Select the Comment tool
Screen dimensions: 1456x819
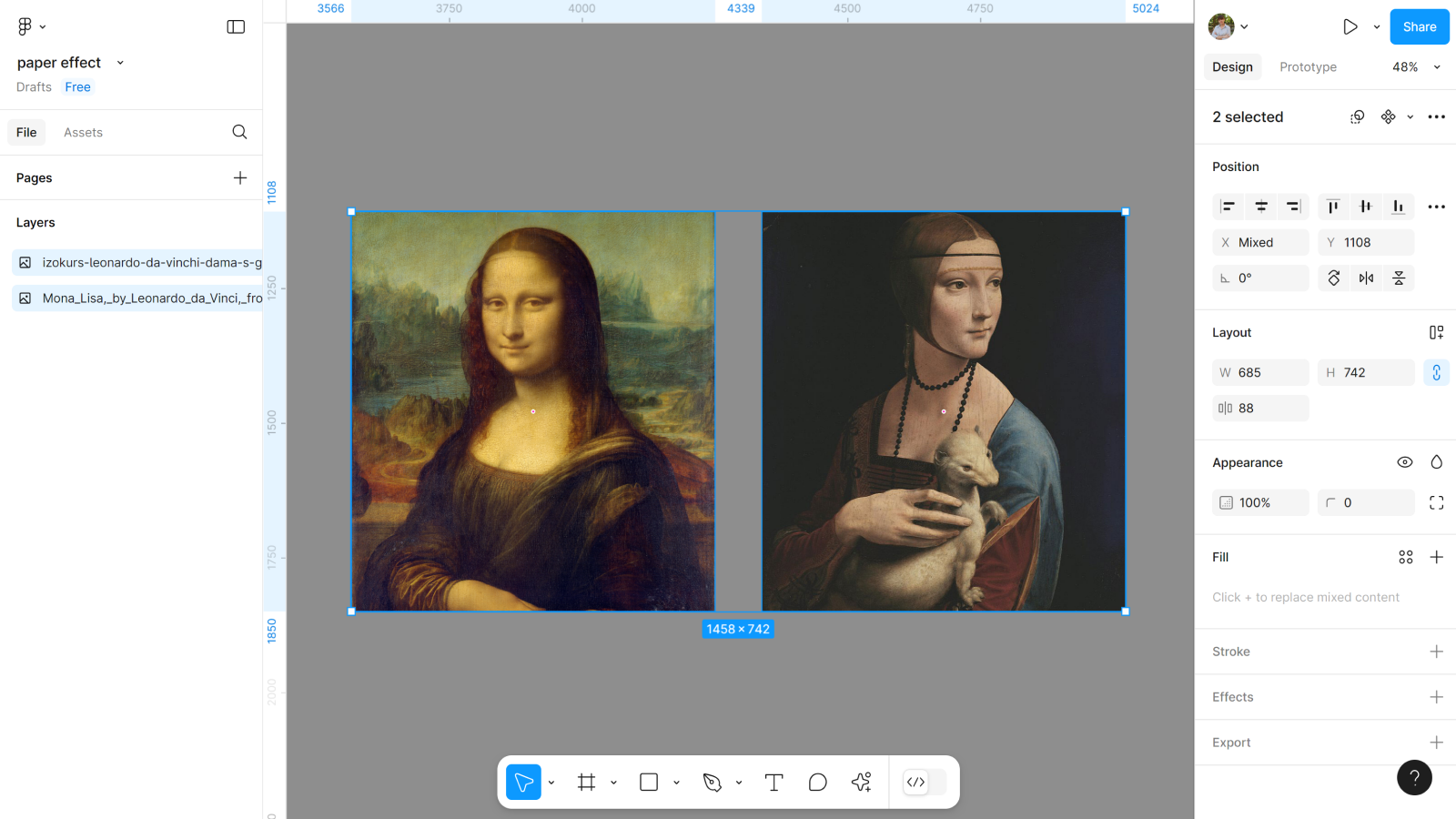coord(817,783)
